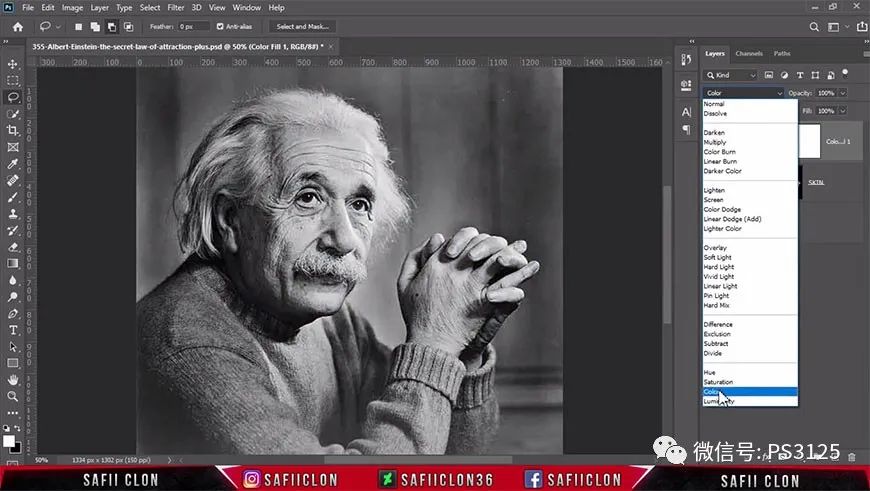The width and height of the screenshot is (870, 491).
Task: Open the Character panel icon
Action: (x=686, y=112)
